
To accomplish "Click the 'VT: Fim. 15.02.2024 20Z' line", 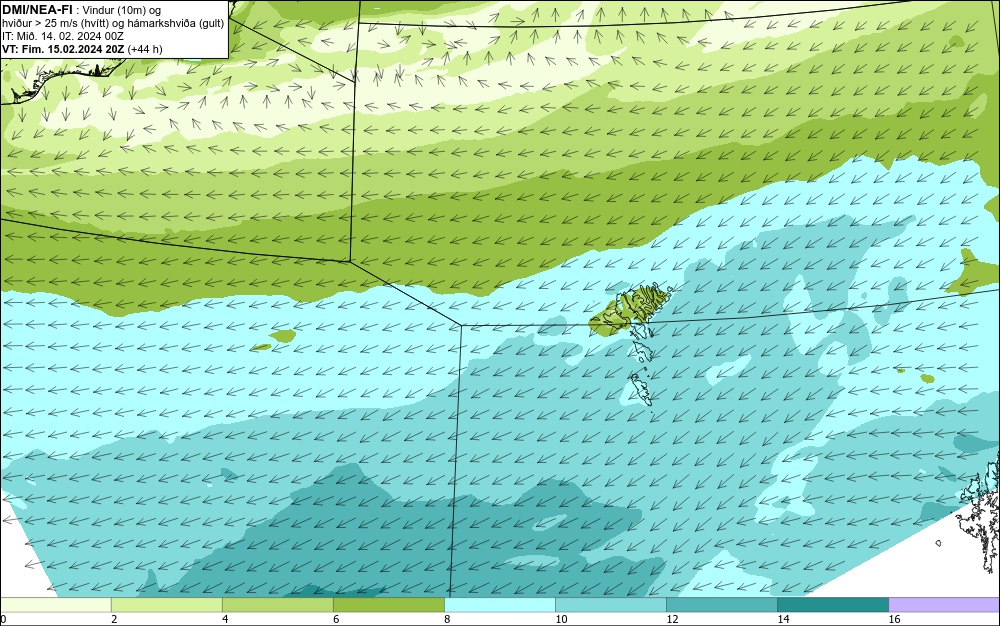I will (63, 49).
